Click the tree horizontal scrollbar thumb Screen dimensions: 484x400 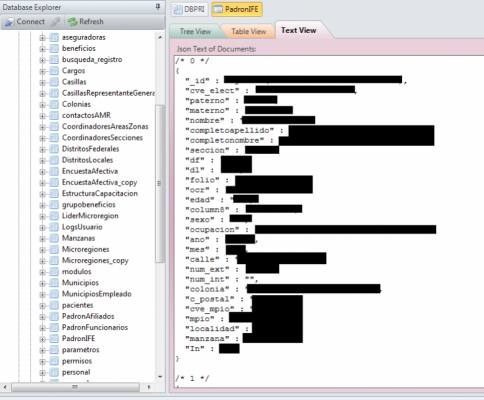click(75, 387)
